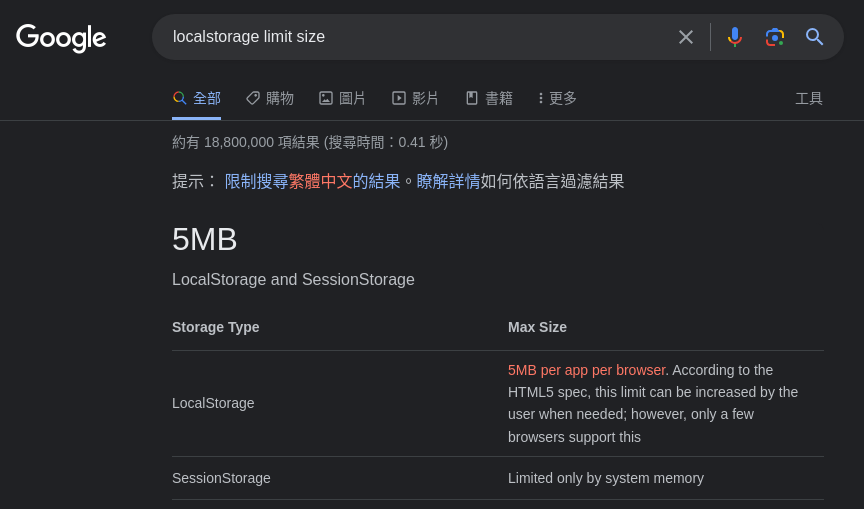
Task: Click the LocalStorage and SessionStorage subtitle
Action: point(293,279)
